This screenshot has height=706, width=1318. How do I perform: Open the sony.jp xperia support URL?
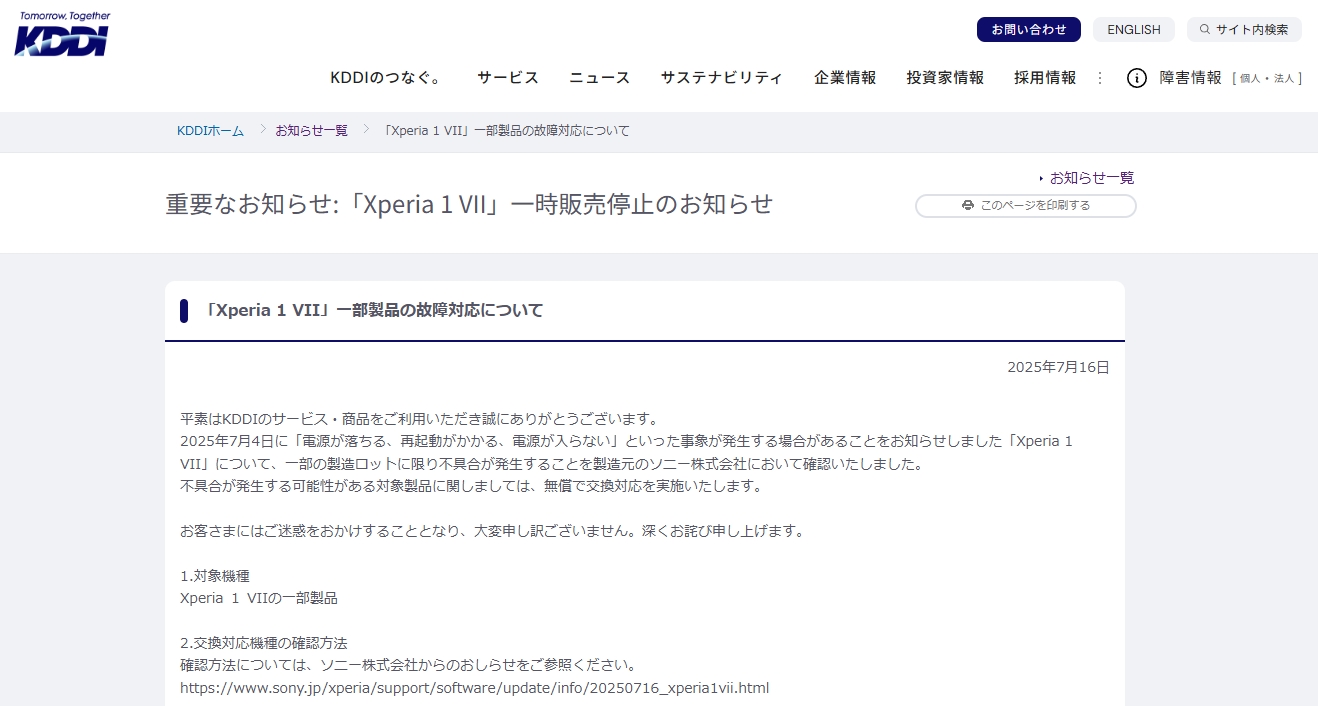(475, 688)
